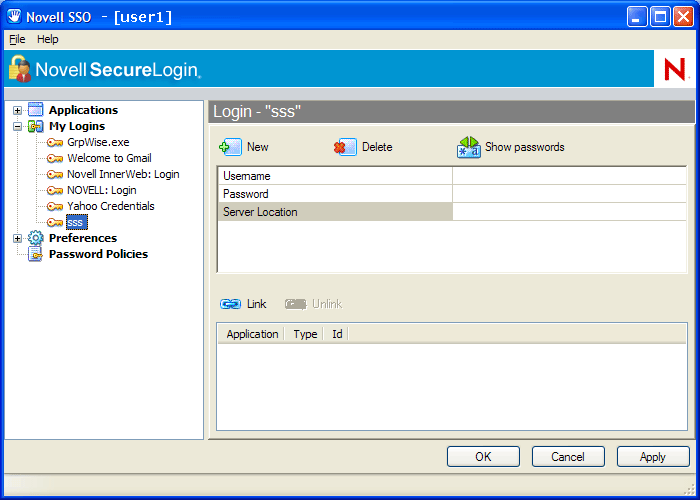Select GrpWise.exe login in tree

point(98,142)
